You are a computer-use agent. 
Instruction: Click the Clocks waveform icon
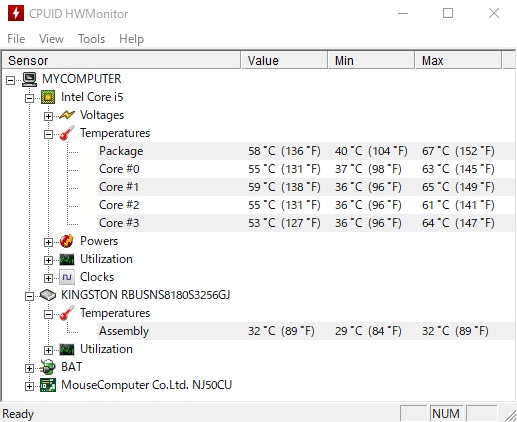click(67, 277)
